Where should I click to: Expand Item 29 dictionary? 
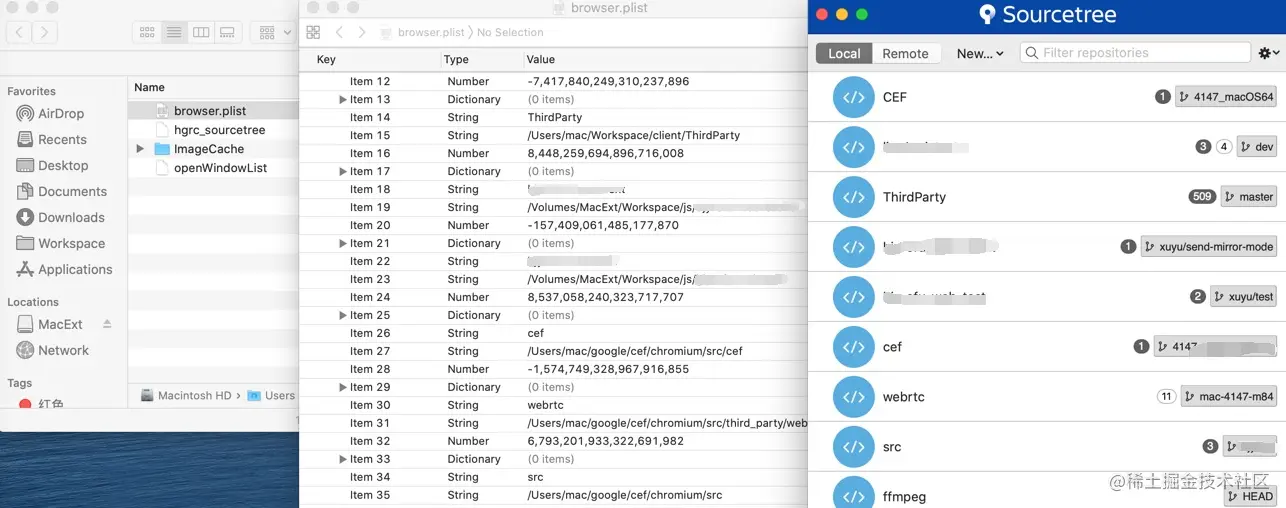pos(342,388)
